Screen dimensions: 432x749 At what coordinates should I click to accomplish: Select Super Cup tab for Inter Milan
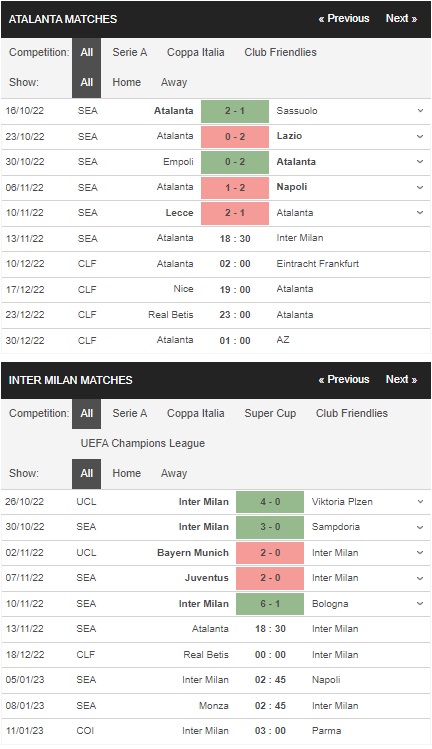pyautogui.click(x=270, y=413)
